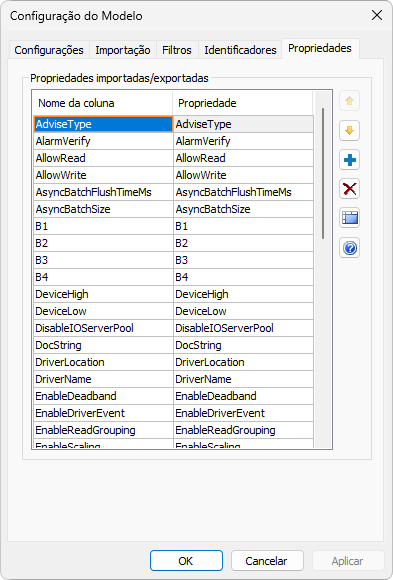This screenshot has height=580, width=393.
Task: Select AdviseType in Nome da coluna column
Action: [103, 124]
